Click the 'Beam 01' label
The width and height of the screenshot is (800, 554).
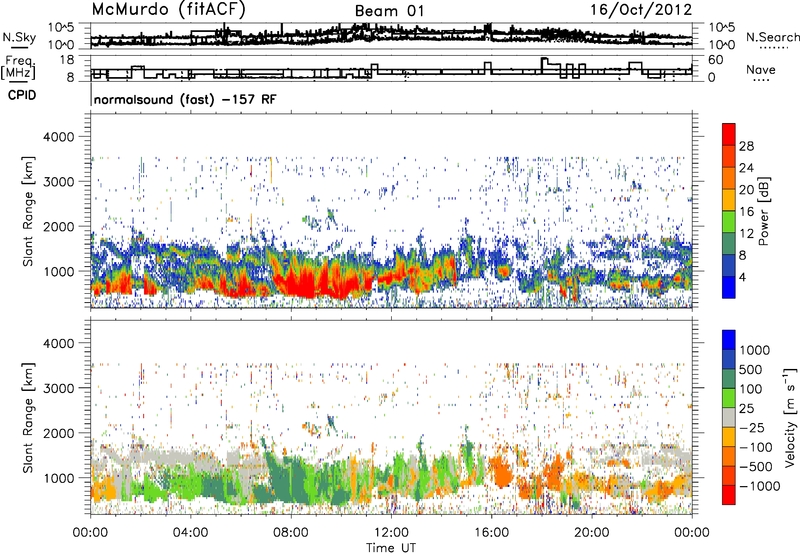pyautogui.click(x=389, y=11)
